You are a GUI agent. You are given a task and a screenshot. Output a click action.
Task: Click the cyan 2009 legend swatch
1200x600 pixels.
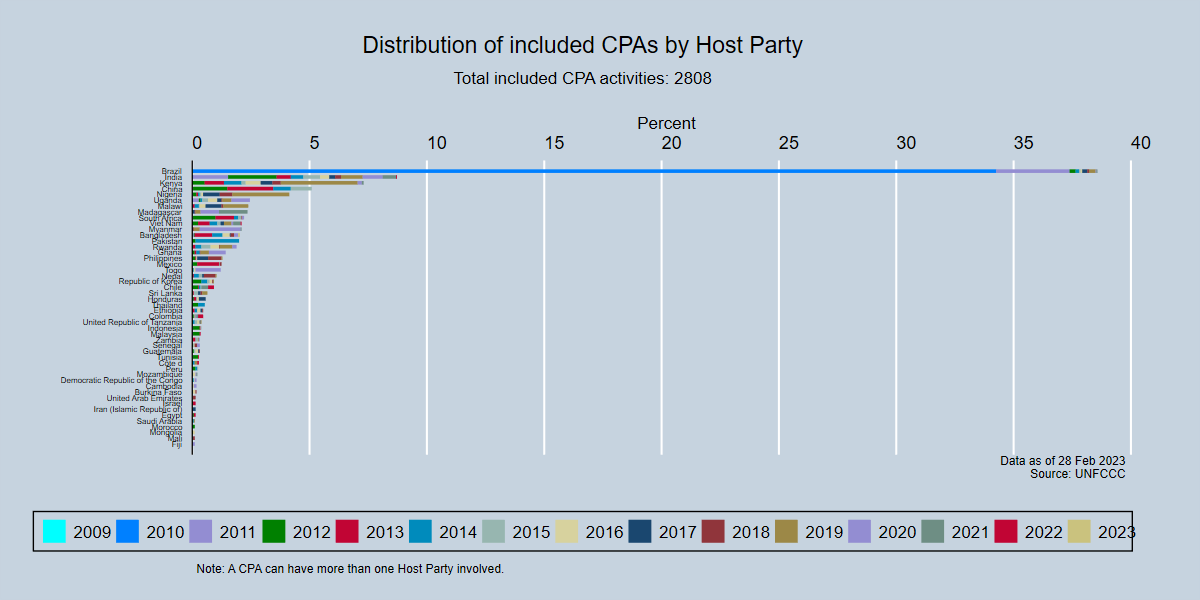(55, 532)
